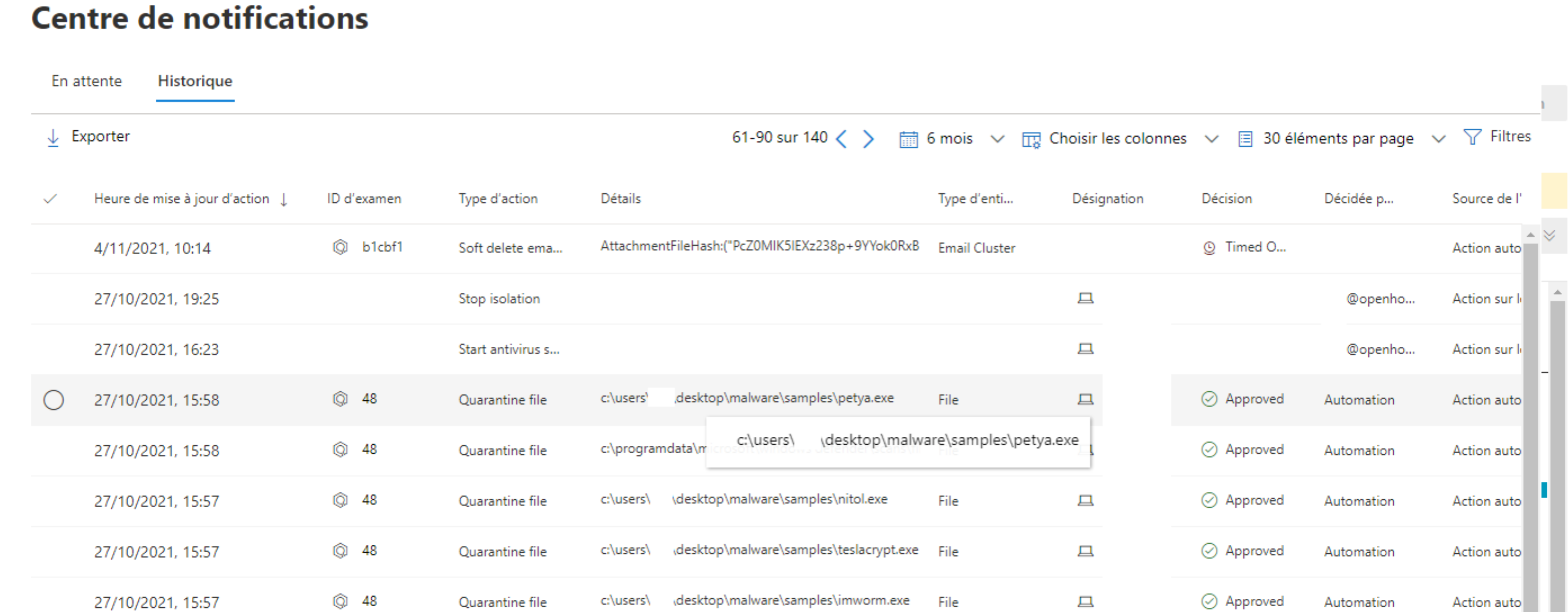
Task: Click the nitol.exe file path
Action: (744, 499)
